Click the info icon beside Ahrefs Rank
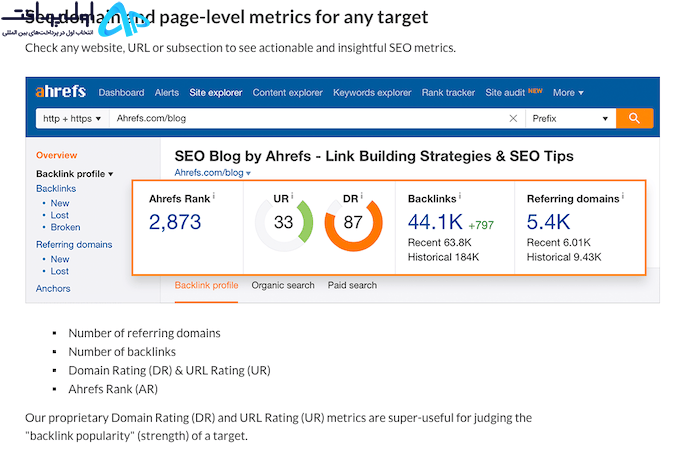 pyautogui.click(x=214, y=196)
